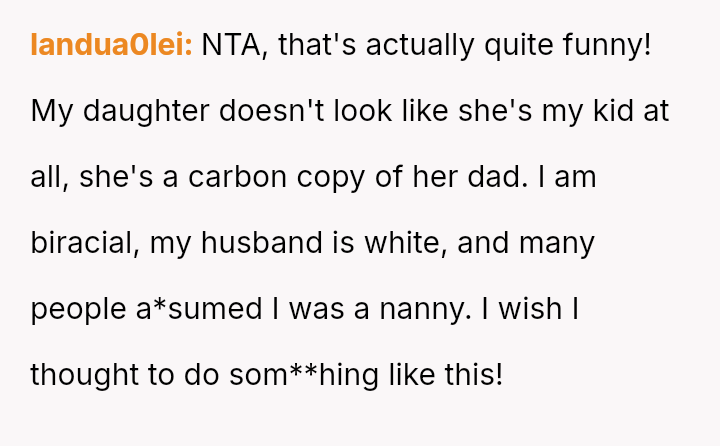Click the word "people" in the fifth line
The image size is (720, 446).
tap(77, 309)
